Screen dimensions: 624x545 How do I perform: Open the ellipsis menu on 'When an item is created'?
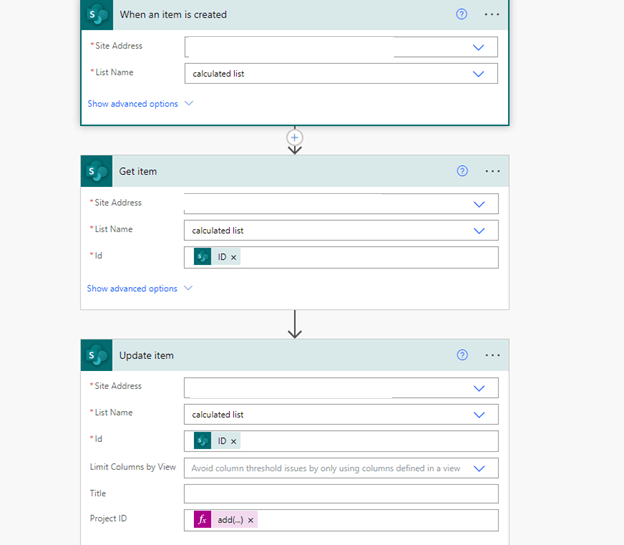(x=492, y=14)
